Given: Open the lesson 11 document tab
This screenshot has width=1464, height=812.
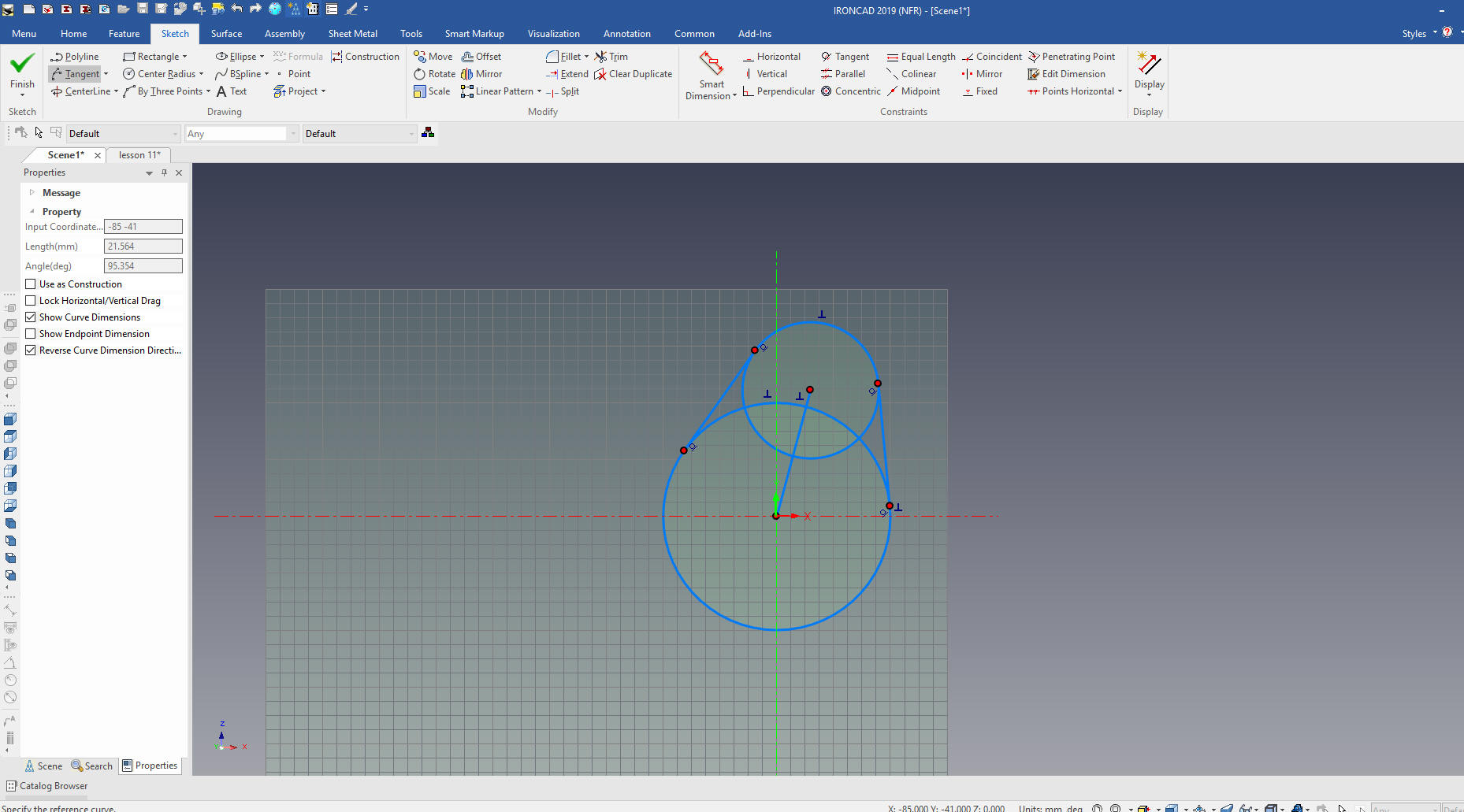Looking at the screenshot, I should click(x=139, y=155).
